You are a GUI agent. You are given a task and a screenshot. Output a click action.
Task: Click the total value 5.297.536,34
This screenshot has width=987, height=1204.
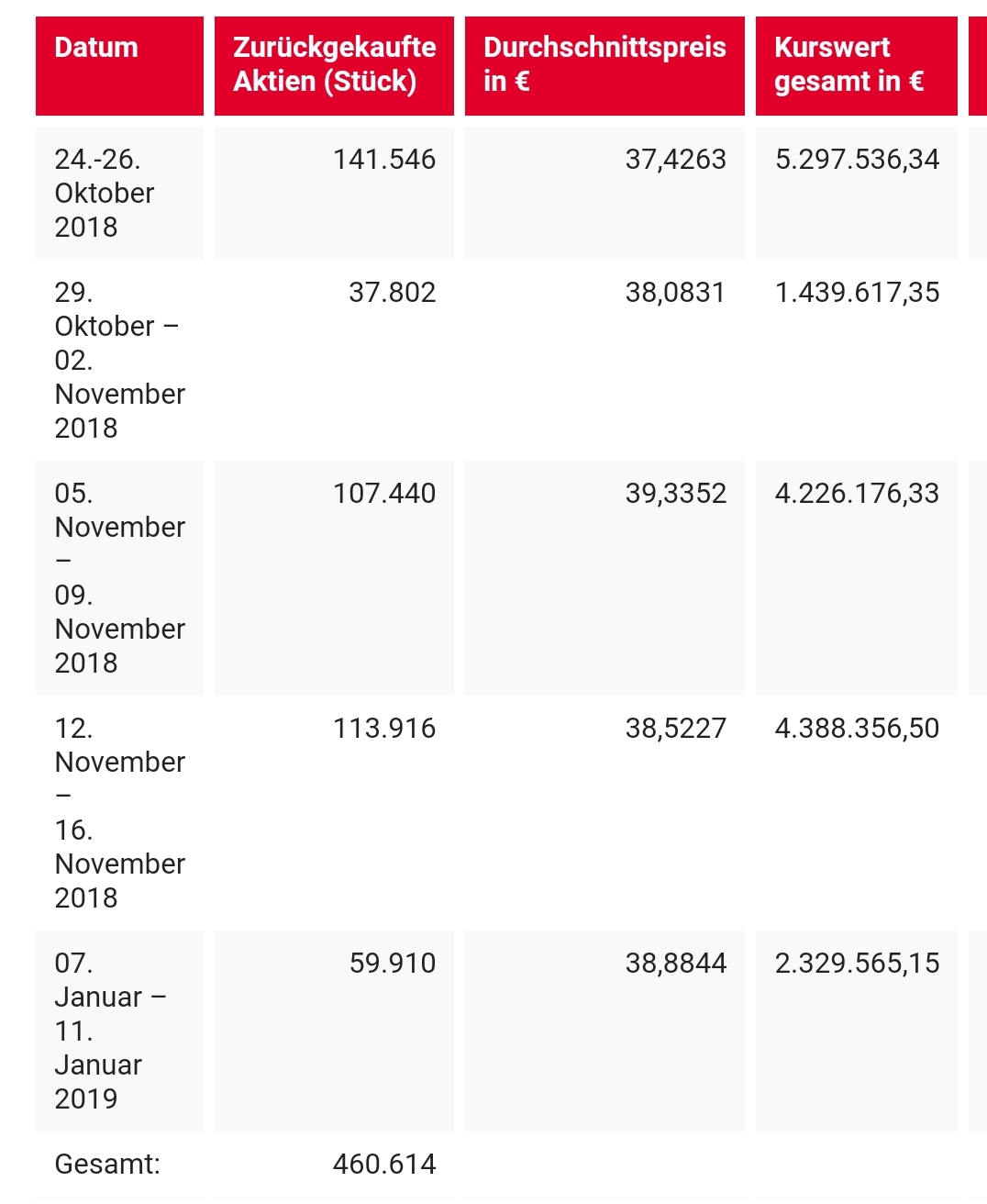857,160
